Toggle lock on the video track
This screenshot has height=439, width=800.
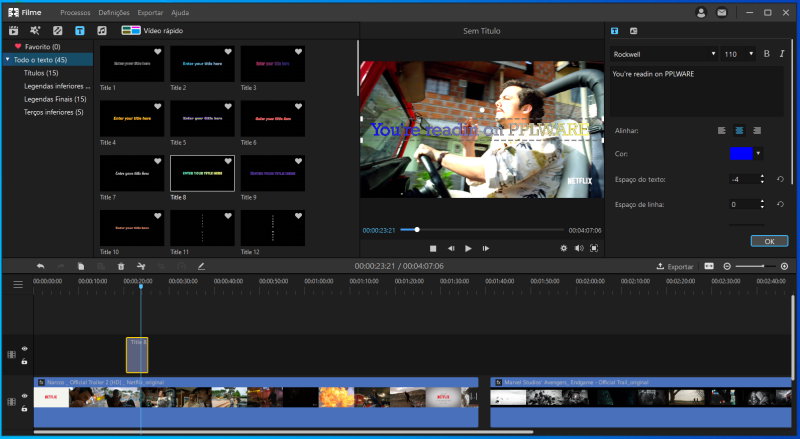[x=24, y=408]
